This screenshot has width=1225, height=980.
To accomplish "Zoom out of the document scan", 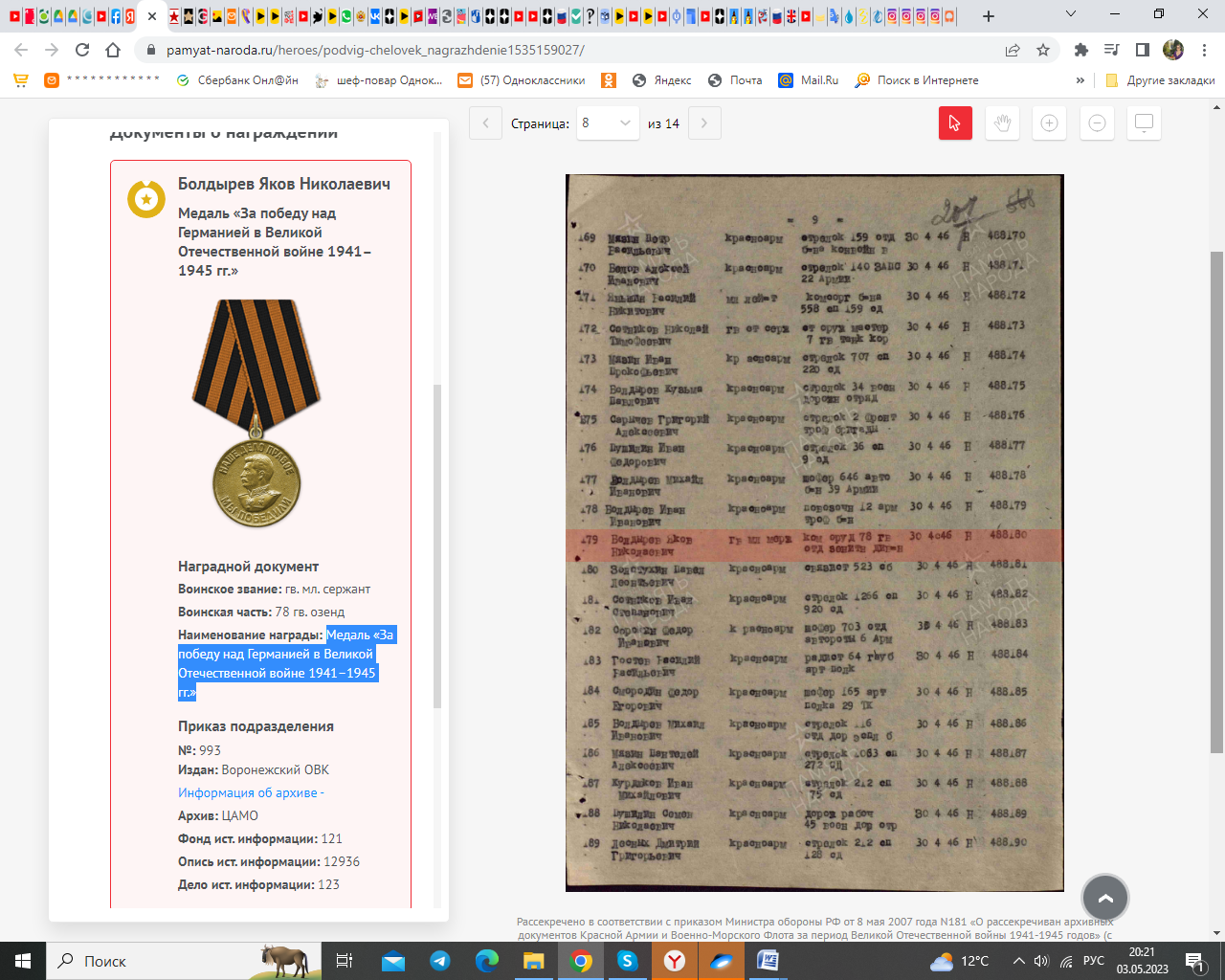I will tap(1097, 123).
